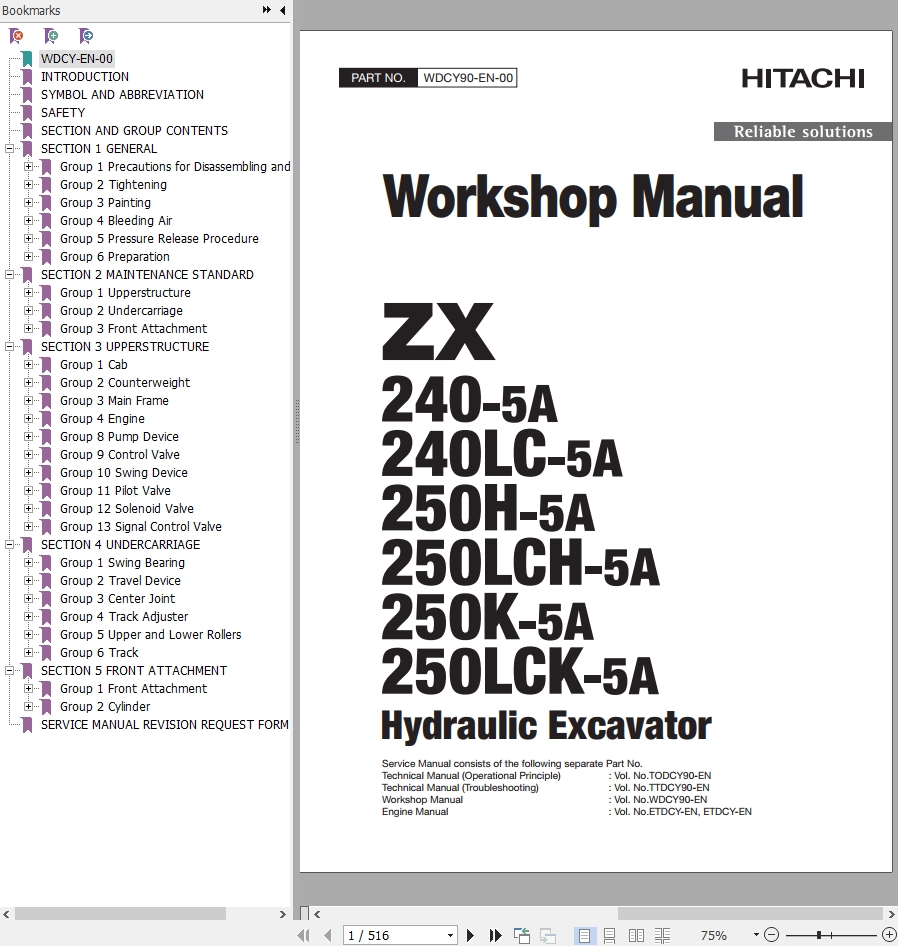
Task: Open SERVICE MANUAL REVISION REQUEST FORM bookmark
Action: point(164,725)
